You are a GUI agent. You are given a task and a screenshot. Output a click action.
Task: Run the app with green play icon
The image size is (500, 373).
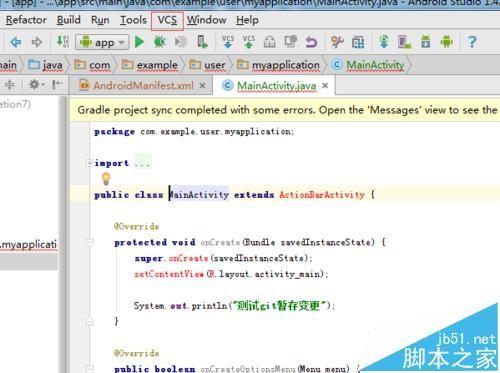point(139,42)
